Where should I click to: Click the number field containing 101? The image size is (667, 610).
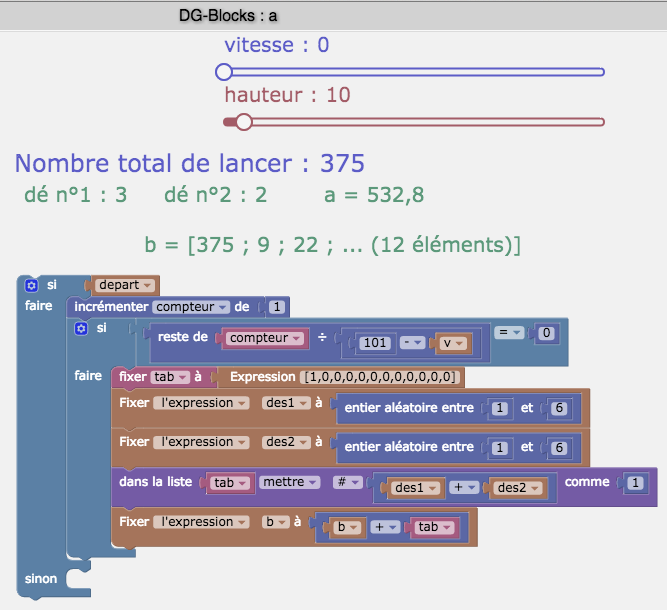pos(377,344)
